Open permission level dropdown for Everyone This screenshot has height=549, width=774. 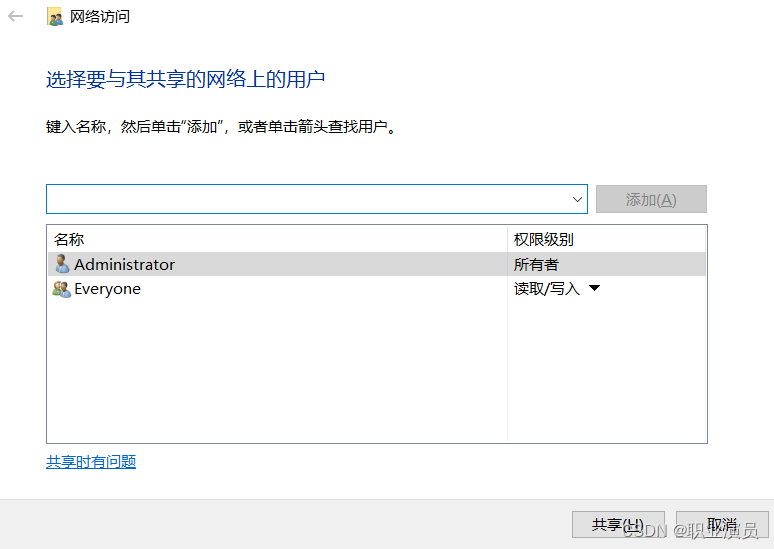click(x=594, y=288)
